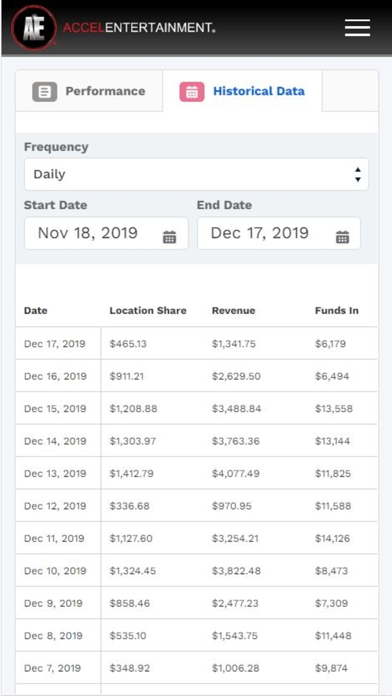Click the Revenue column header

point(234,311)
